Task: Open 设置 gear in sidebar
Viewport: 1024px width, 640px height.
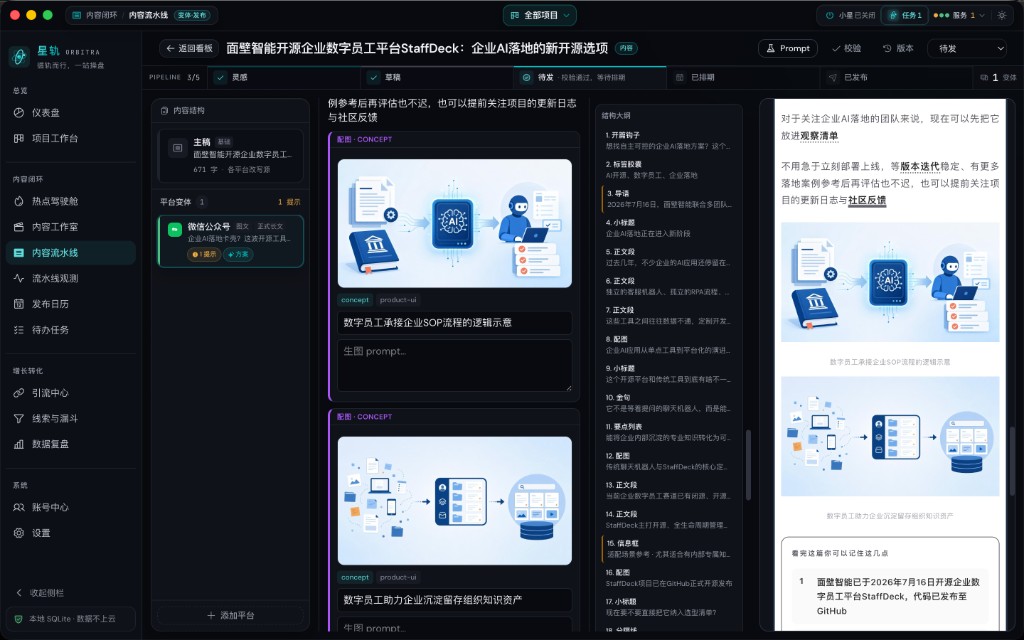Action: point(71,533)
